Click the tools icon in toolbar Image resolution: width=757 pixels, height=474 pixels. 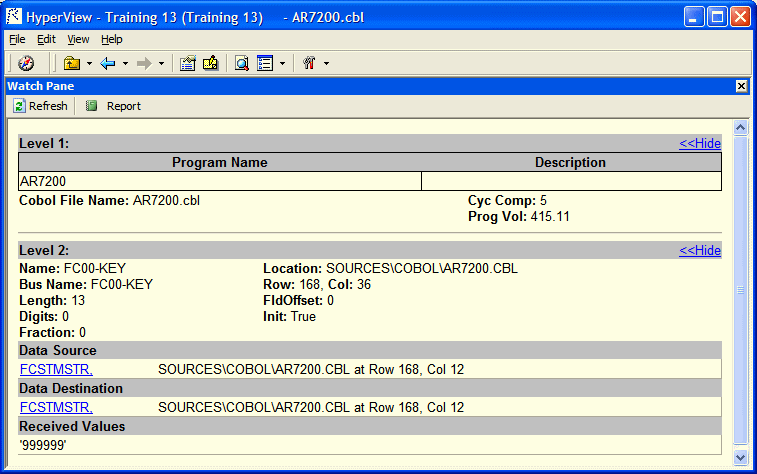pyautogui.click(x=309, y=63)
